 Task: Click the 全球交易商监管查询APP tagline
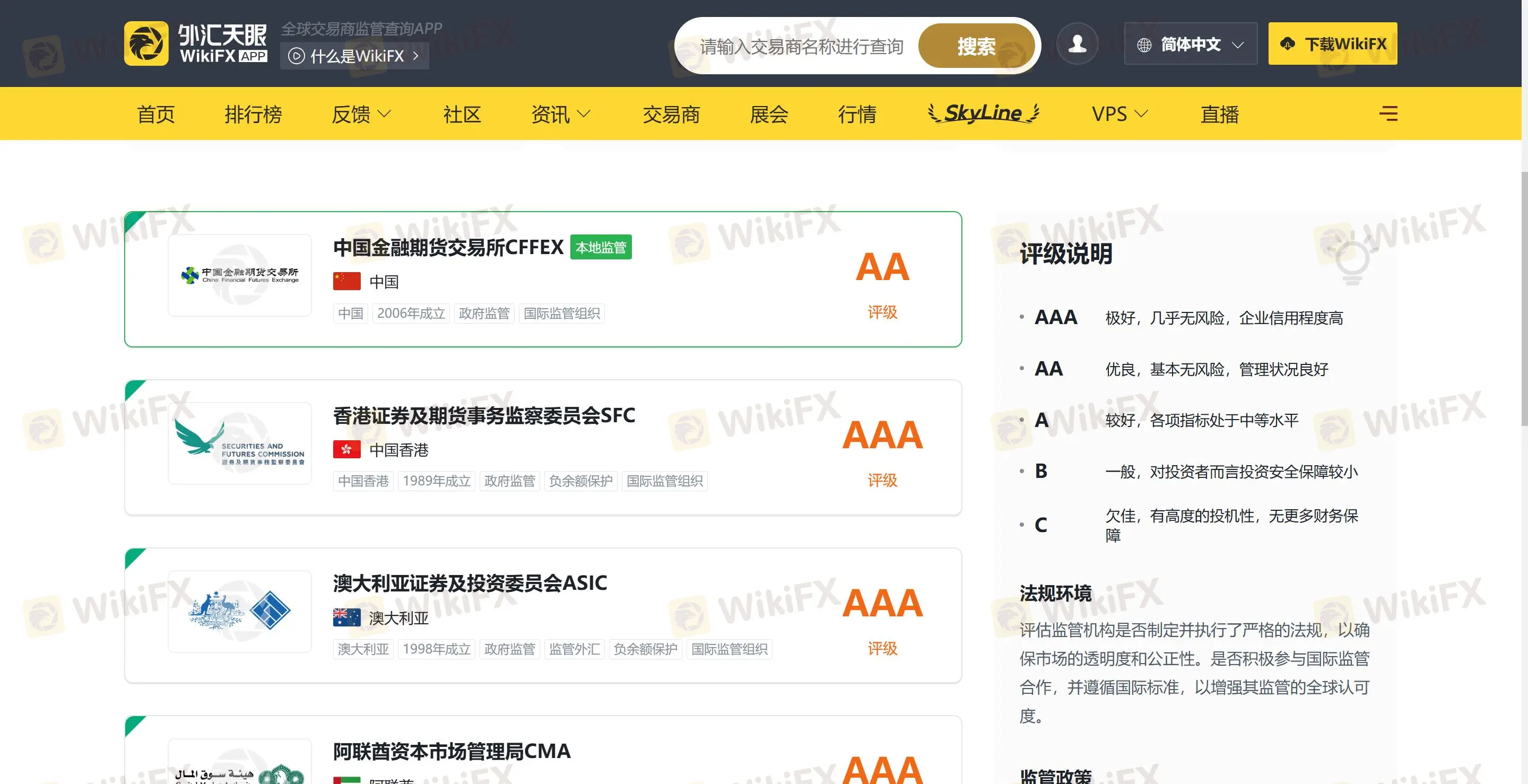(361, 29)
